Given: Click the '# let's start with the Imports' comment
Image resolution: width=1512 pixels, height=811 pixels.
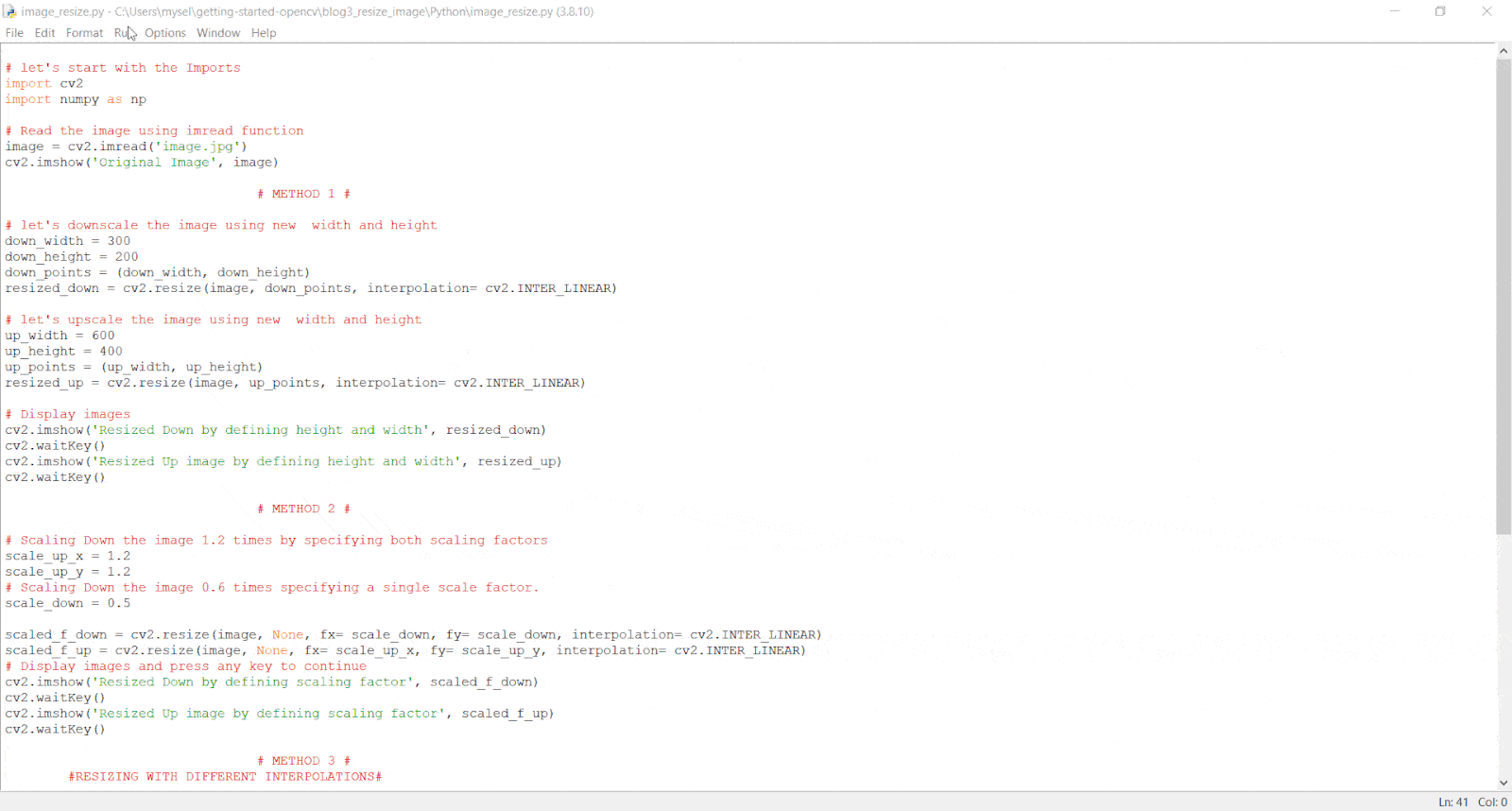Looking at the screenshot, I should pyautogui.click(x=123, y=68).
